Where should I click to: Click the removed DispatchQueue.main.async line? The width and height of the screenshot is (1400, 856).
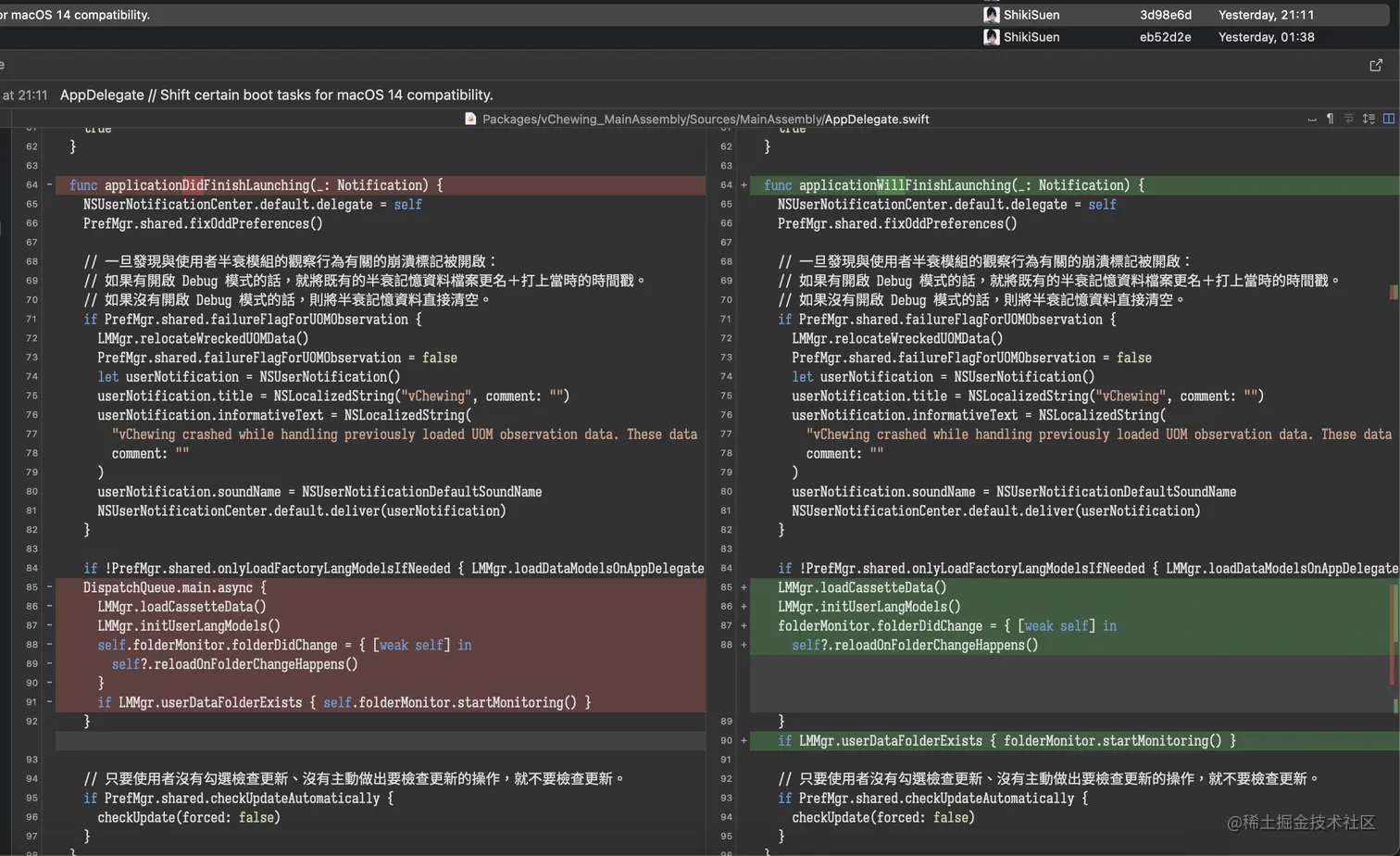[x=381, y=587]
